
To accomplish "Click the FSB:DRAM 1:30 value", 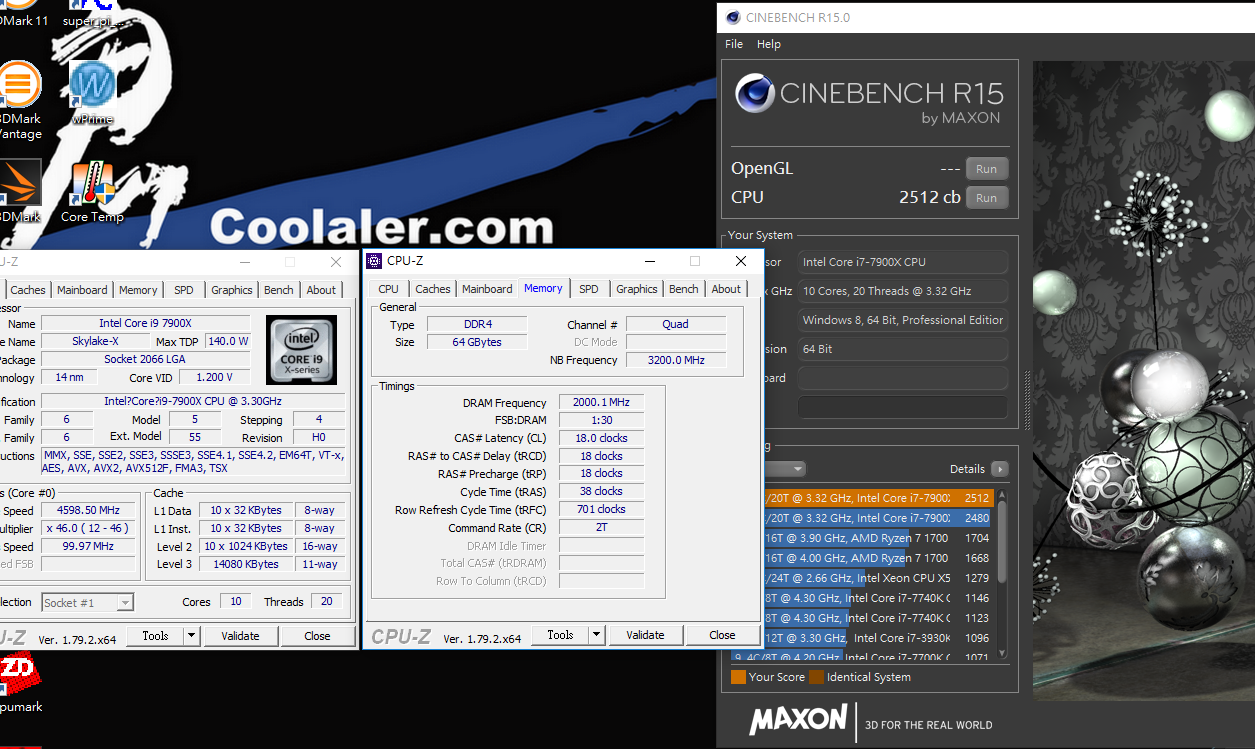I will click(x=601, y=421).
